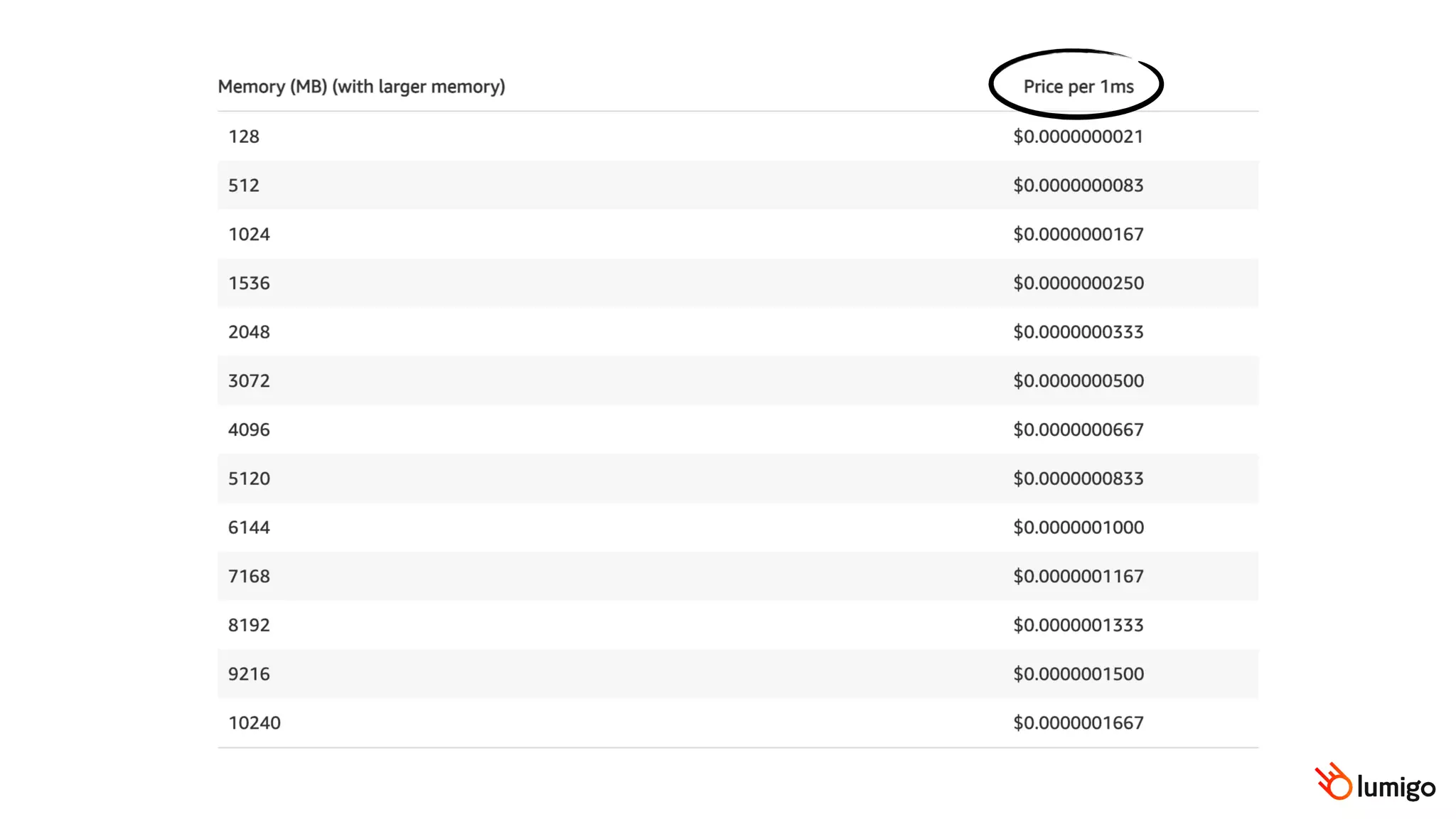Click the circled Price per 1ms header

[x=1078, y=87]
